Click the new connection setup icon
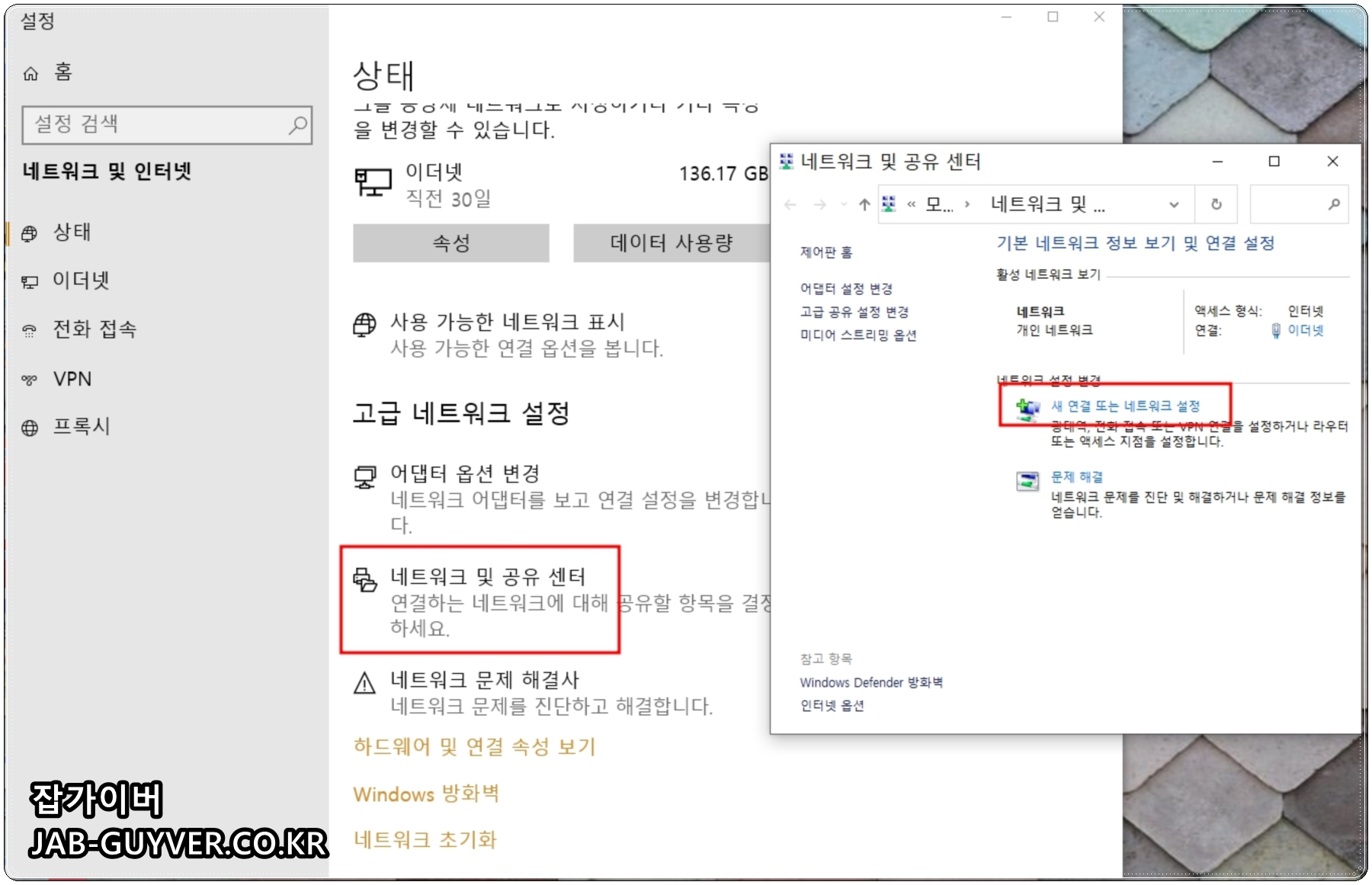This screenshot has width=1372, height=885. 1027,409
